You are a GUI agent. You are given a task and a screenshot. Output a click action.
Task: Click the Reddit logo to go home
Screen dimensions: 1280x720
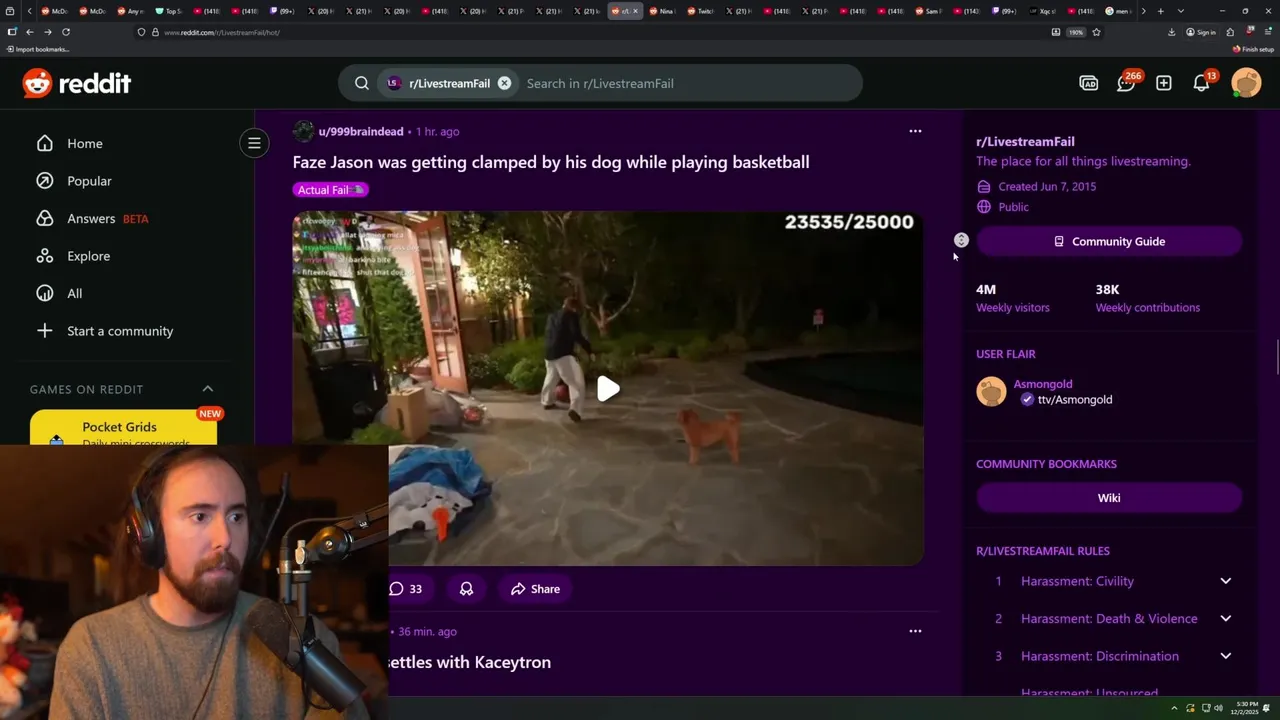[x=77, y=83]
